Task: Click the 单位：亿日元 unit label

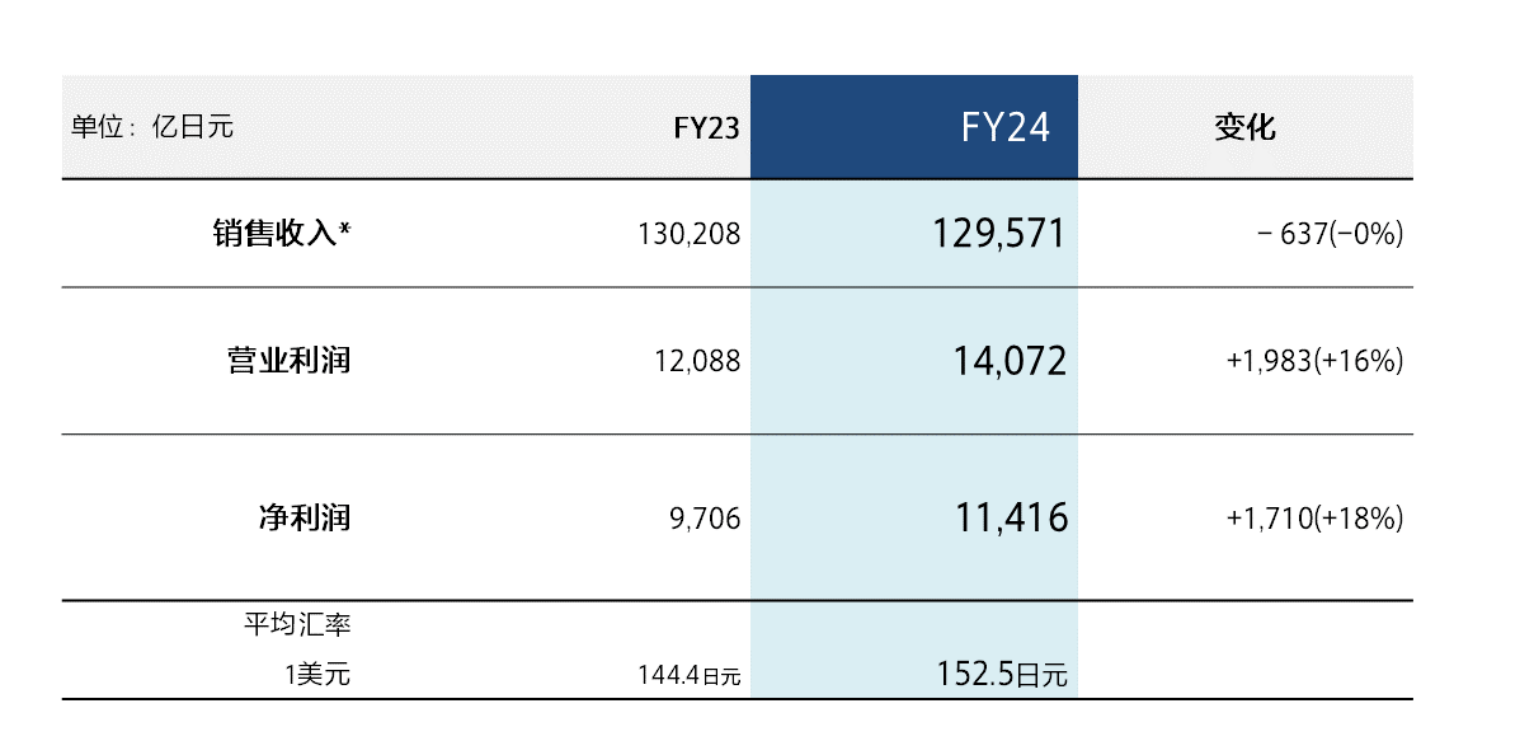Action: pos(152,128)
